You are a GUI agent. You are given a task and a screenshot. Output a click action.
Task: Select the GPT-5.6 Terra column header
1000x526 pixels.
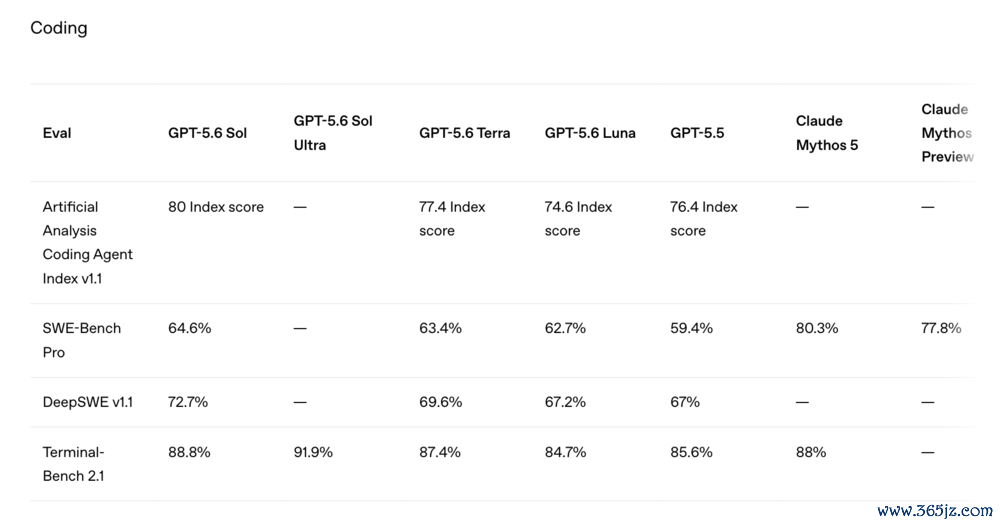464,133
